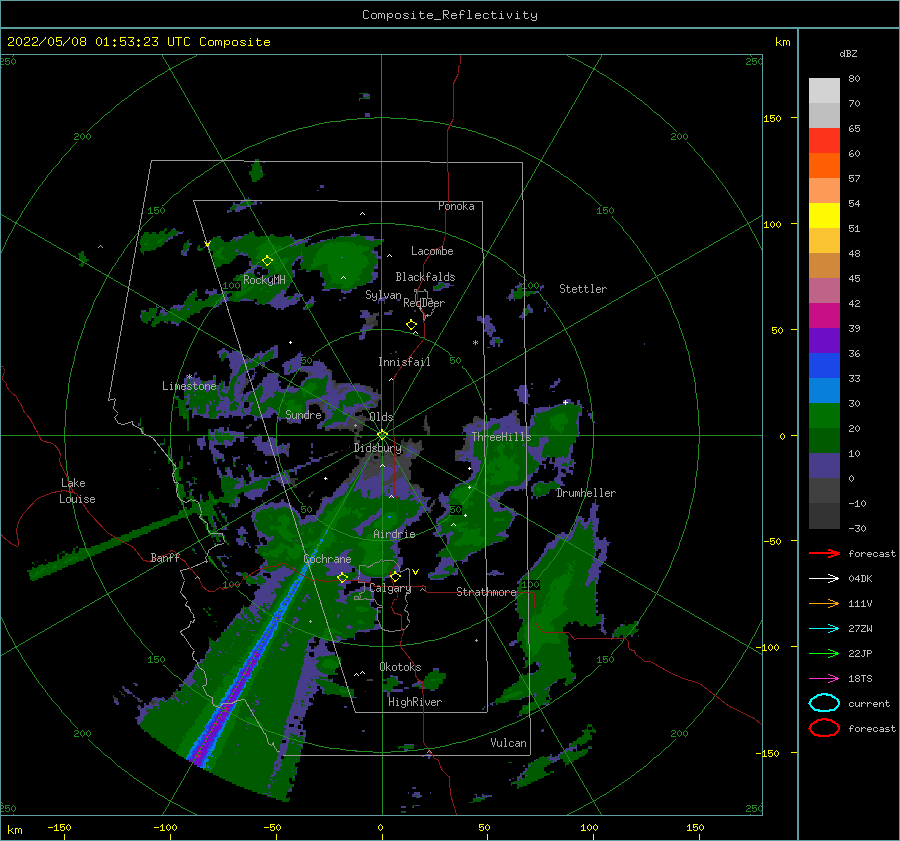The image size is (900, 841).
Task: Click the Ponoka city label
Action: click(456, 206)
